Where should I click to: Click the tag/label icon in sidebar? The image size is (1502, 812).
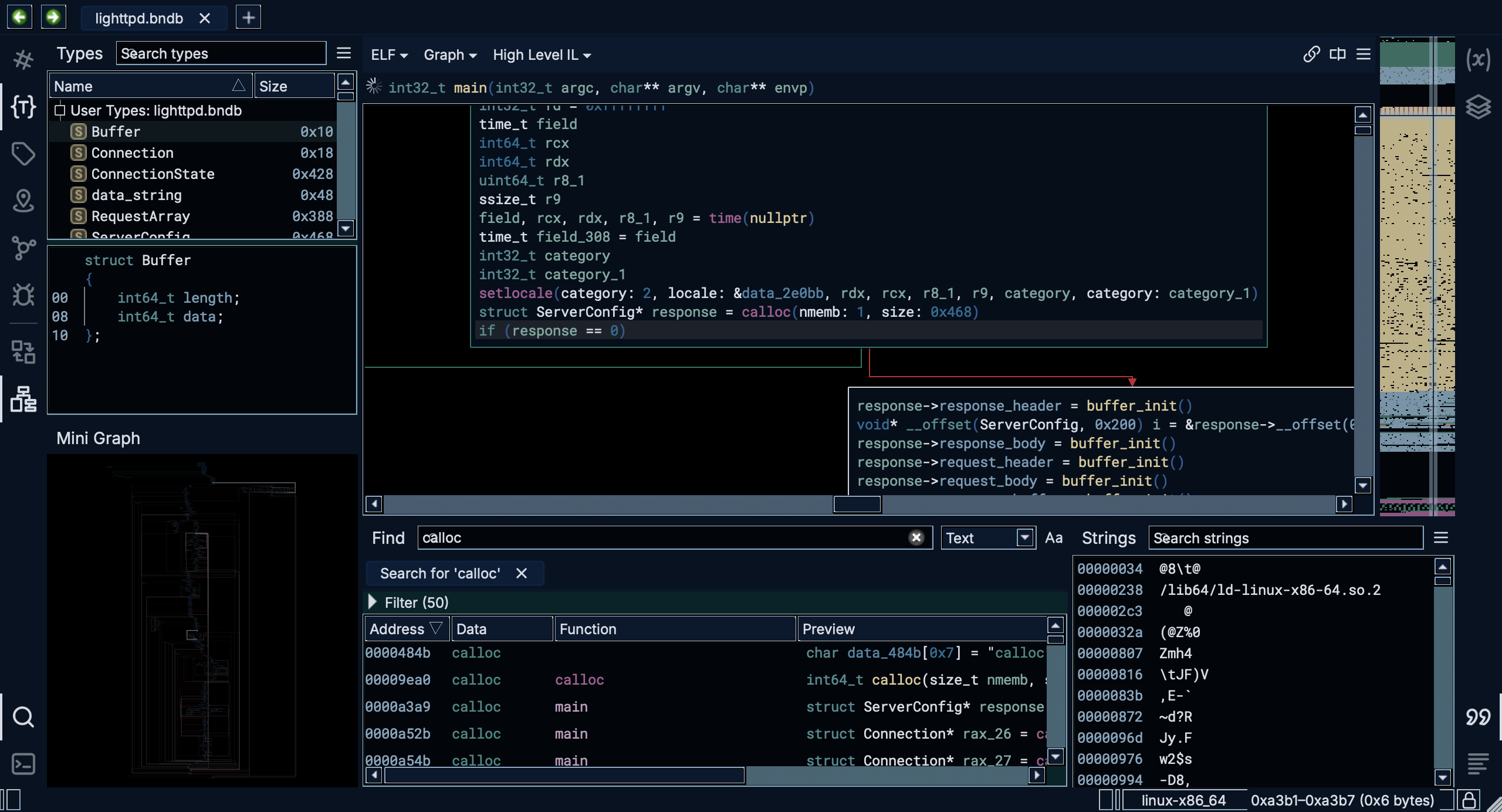pos(24,156)
